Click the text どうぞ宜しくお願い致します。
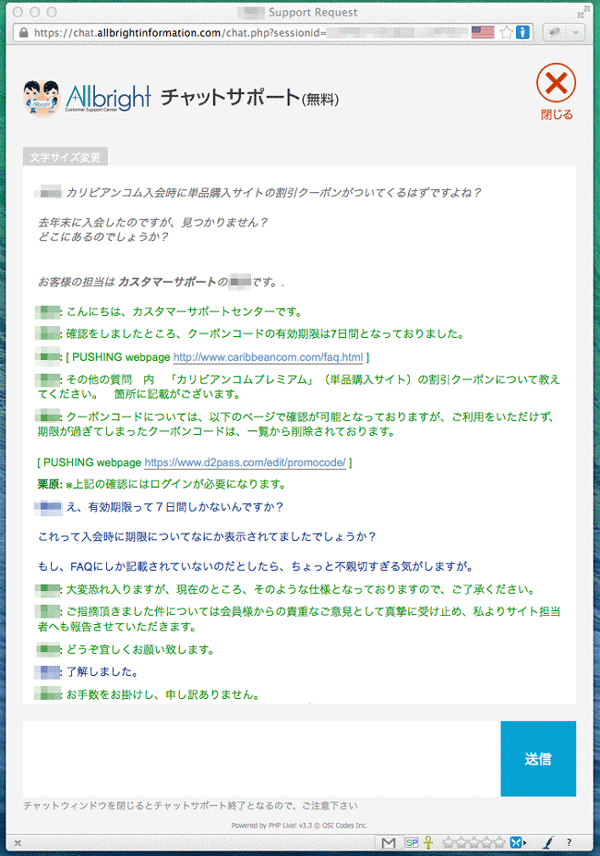The height and width of the screenshot is (856, 600). 141,650
